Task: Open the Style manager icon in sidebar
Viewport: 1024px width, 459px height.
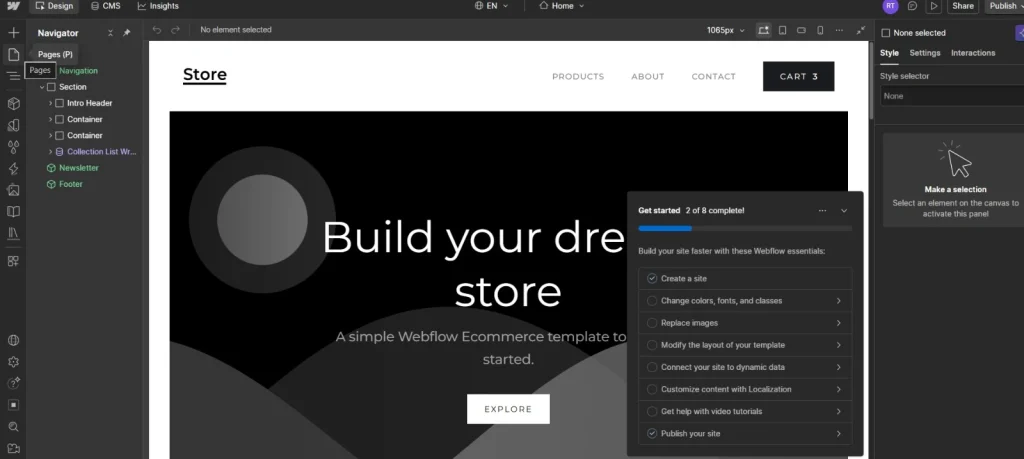Action: click(x=13, y=125)
